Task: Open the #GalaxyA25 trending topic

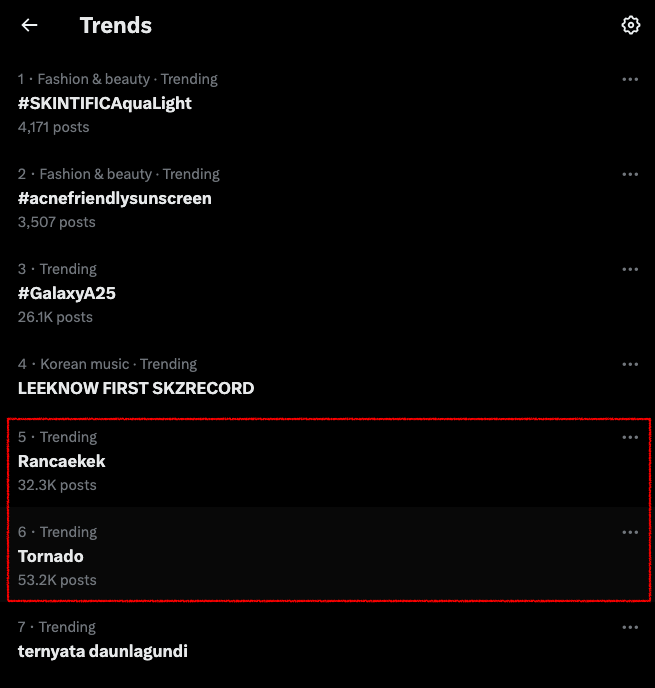Action: pyautogui.click(x=67, y=293)
